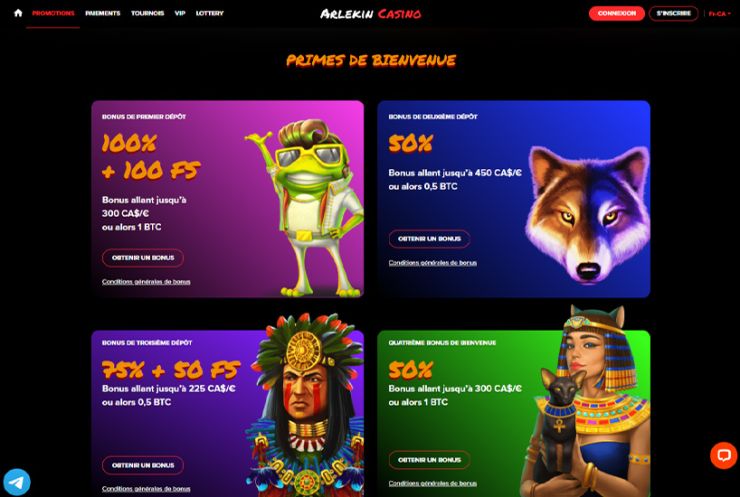The height and width of the screenshot is (497, 740).
Task: Open second deposit bonus conditions link
Action: pyautogui.click(x=433, y=263)
